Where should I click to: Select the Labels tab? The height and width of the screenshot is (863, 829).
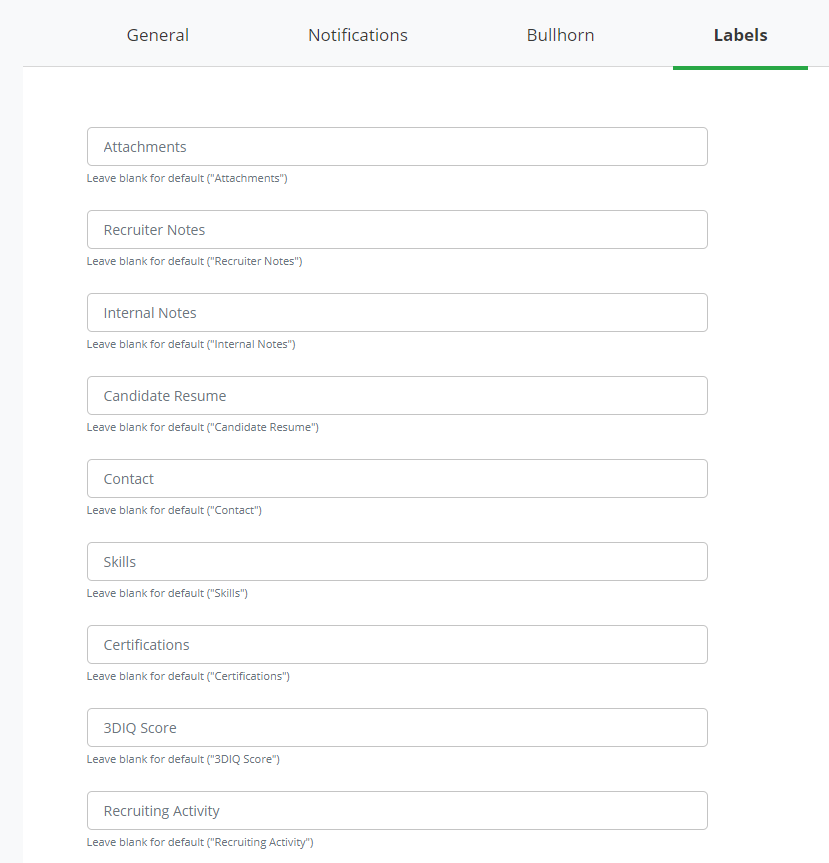point(740,35)
